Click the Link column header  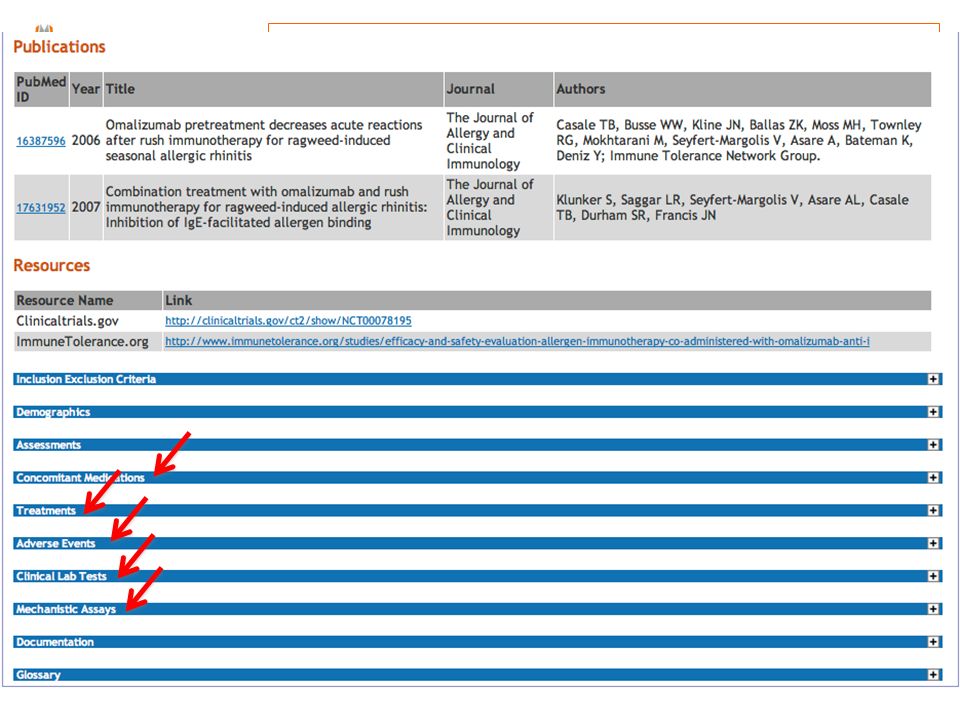[547, 300]
